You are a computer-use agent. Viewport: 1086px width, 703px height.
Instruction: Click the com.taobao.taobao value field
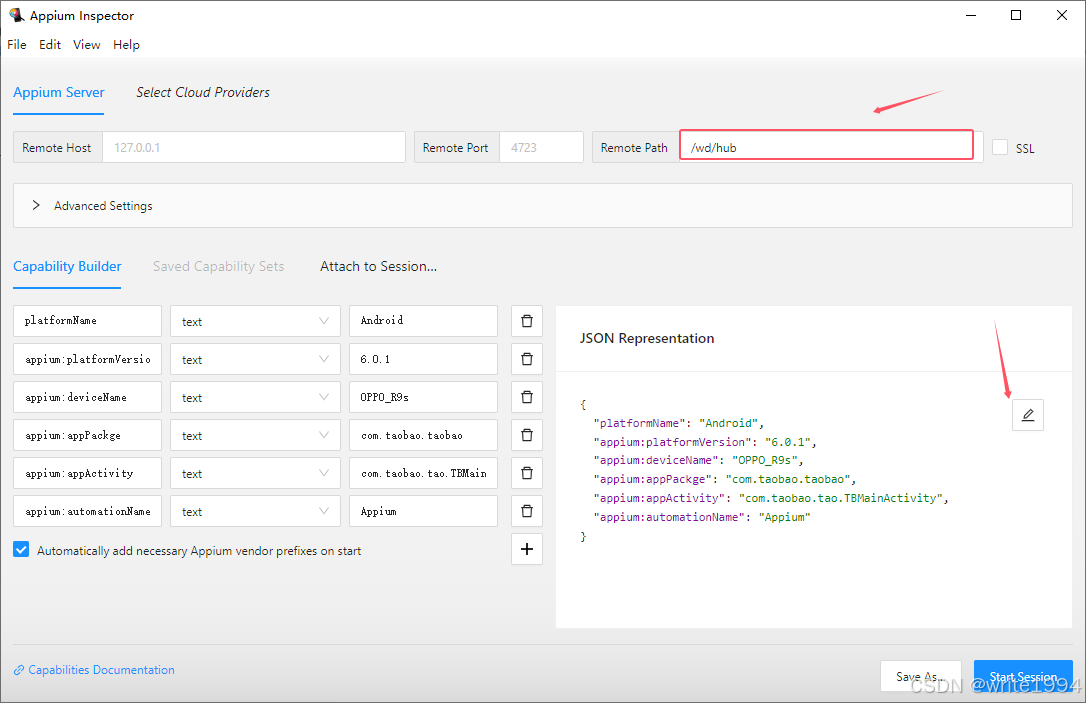pyautogui.click(x=423, y=436)
